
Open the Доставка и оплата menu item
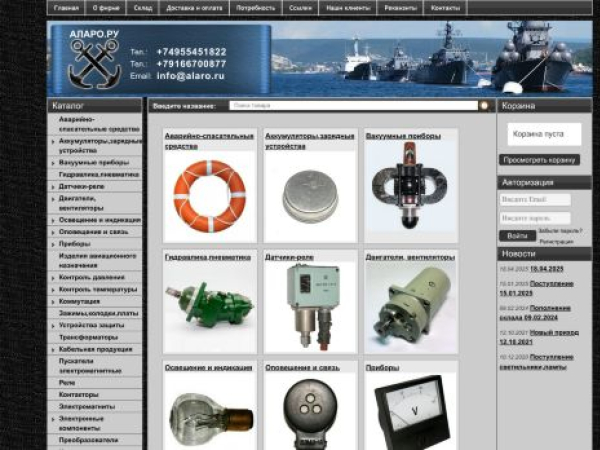click(x=195, y=7)
